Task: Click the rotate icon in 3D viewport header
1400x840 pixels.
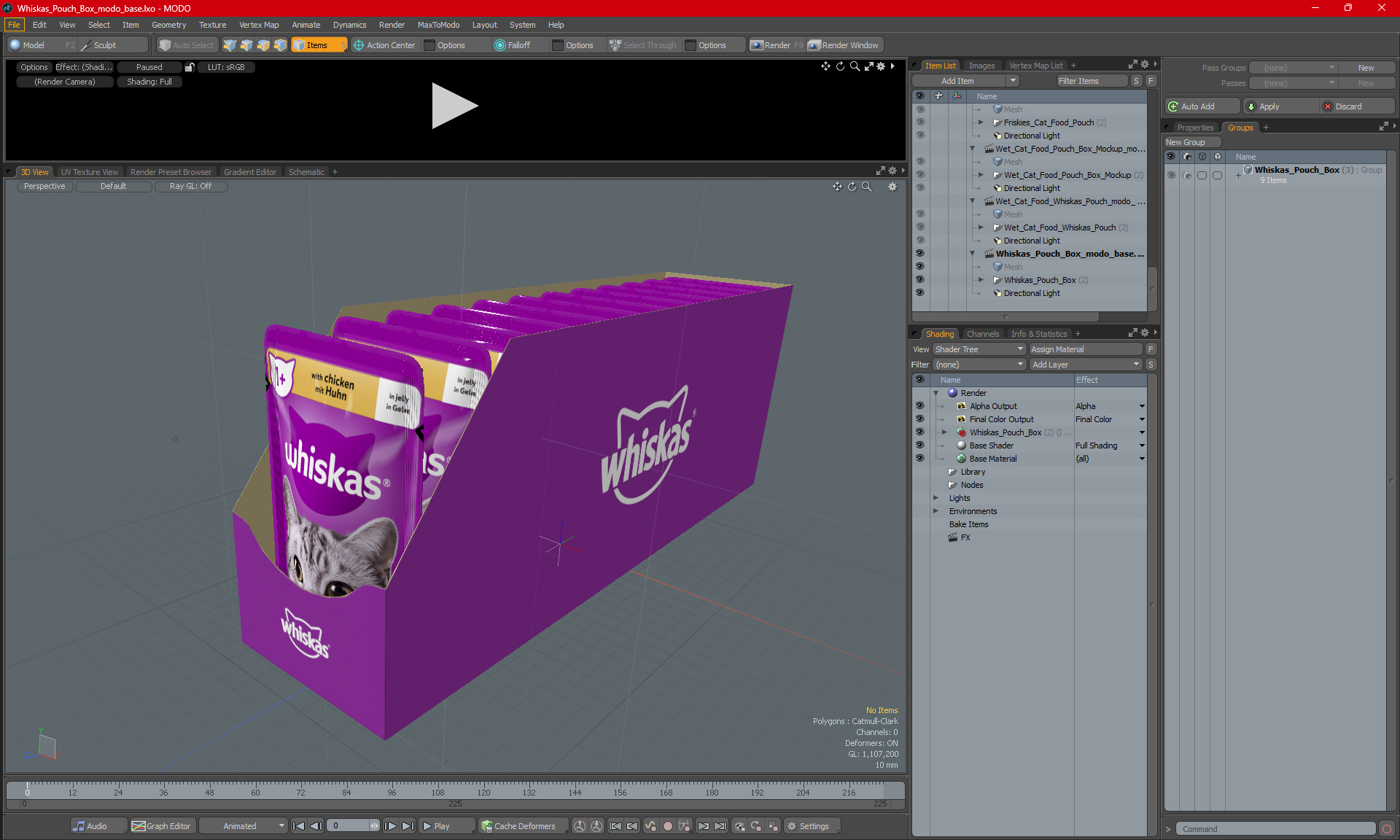Action: (852, 187)
